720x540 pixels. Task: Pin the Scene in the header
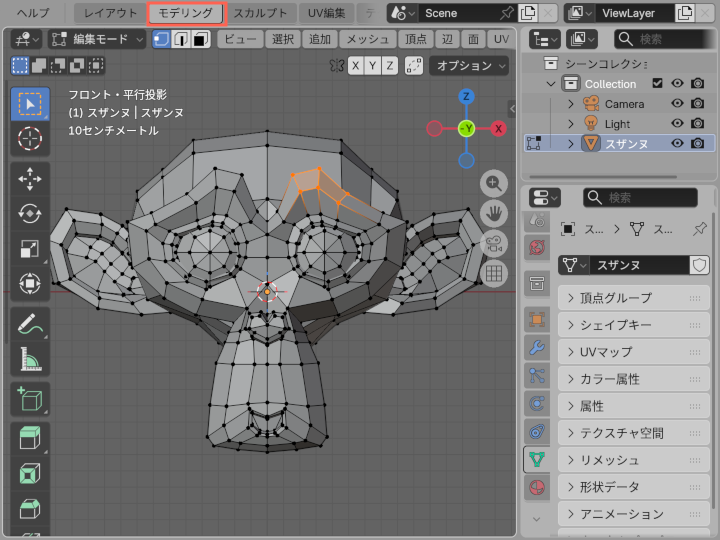506,13
